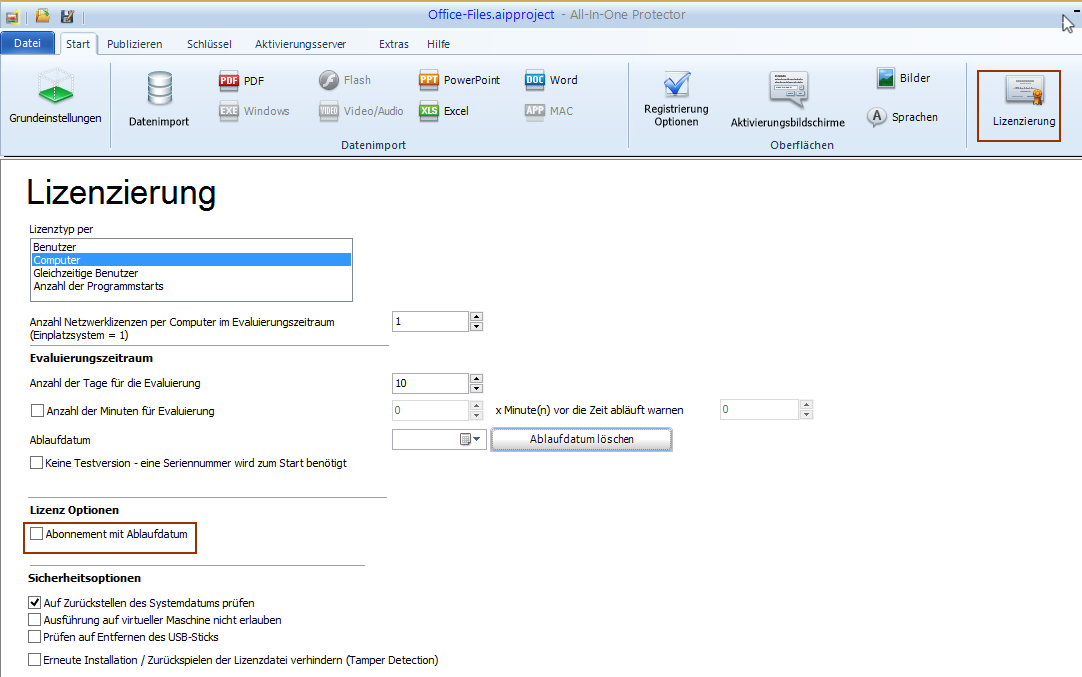The height and width of the screenshot is (677, 1082).
Task: Enable Abonnement mit Ablaufdatum checkbox
Action: coord(37,534)
